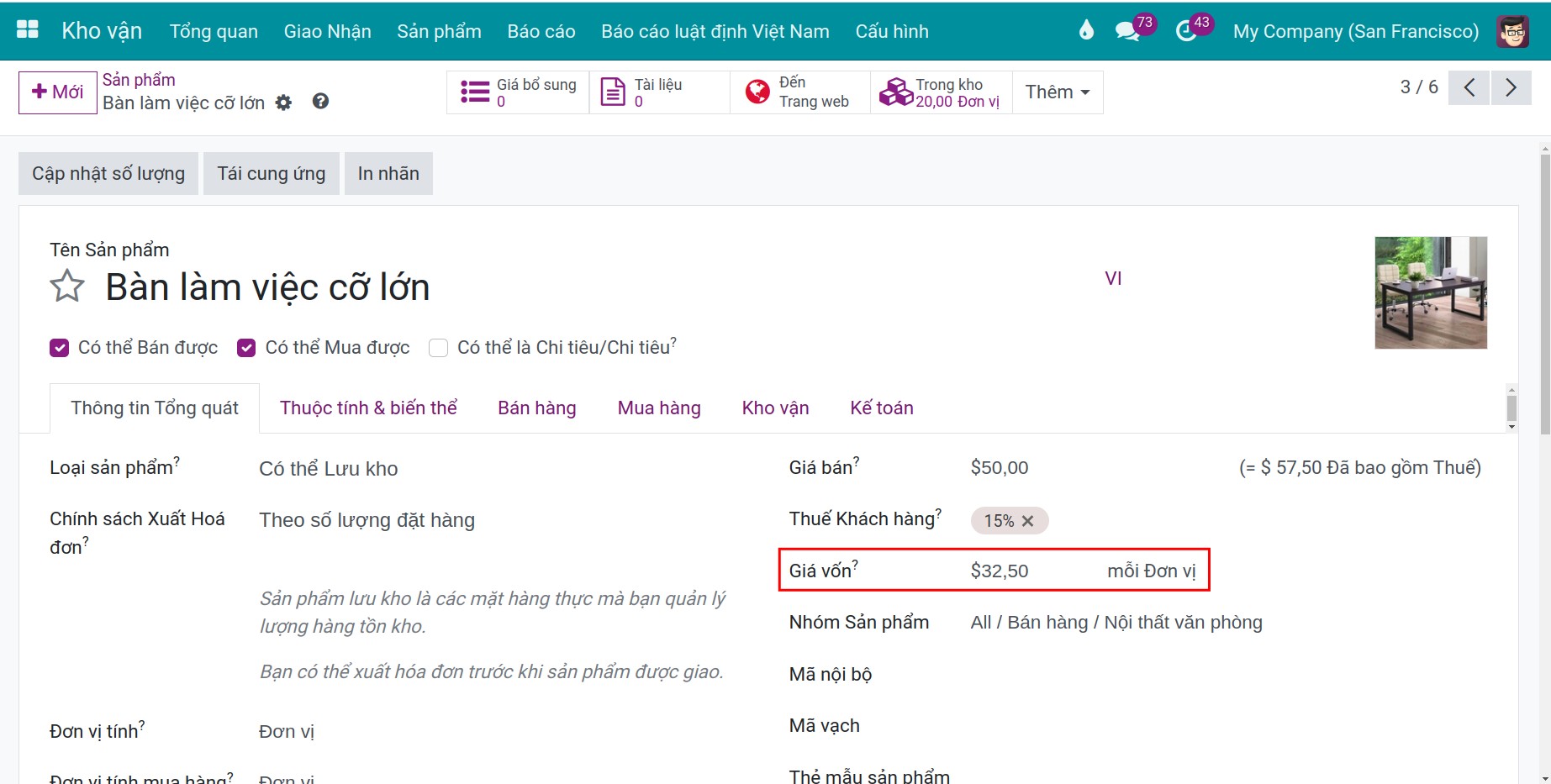Open Giá bổ sung stat button
This screenshot has height=784, width=1551.
tap(518, 92)
